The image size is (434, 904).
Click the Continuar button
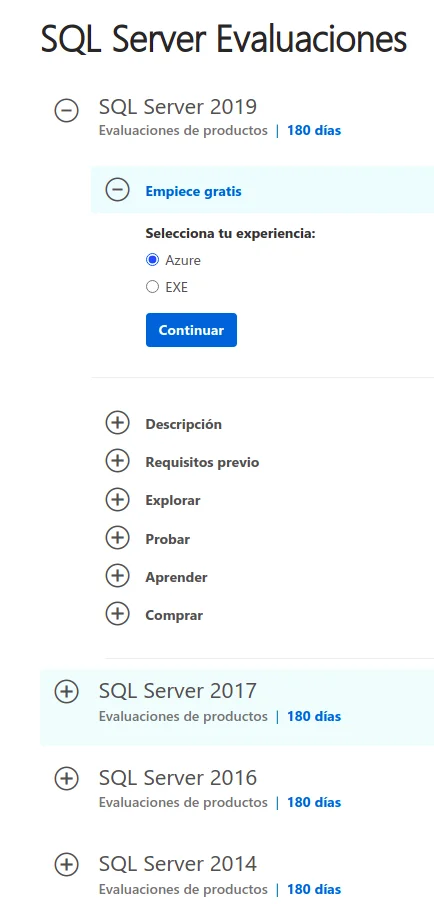(x=191, y=330)
